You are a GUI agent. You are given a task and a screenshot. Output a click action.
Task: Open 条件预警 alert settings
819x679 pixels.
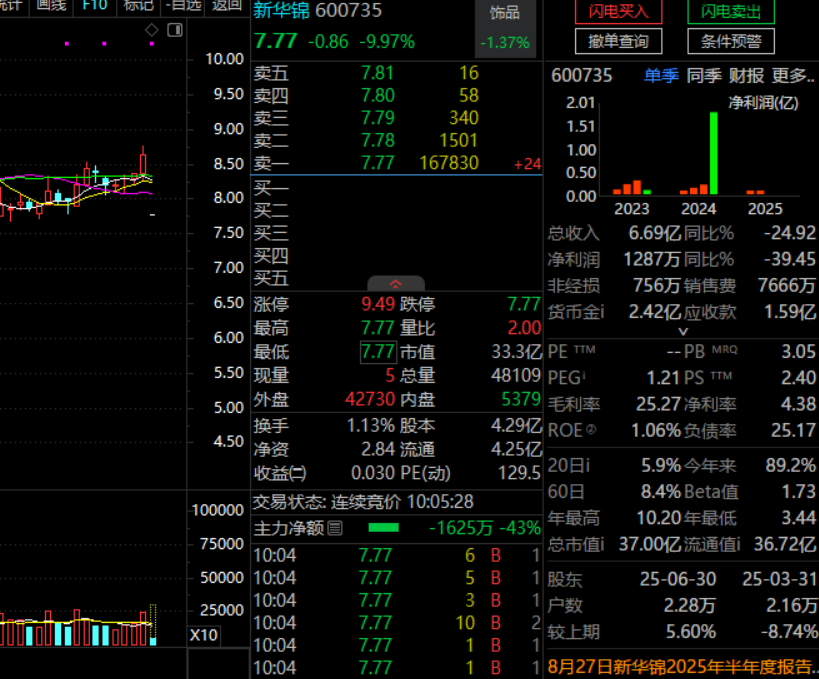point(731,41)
